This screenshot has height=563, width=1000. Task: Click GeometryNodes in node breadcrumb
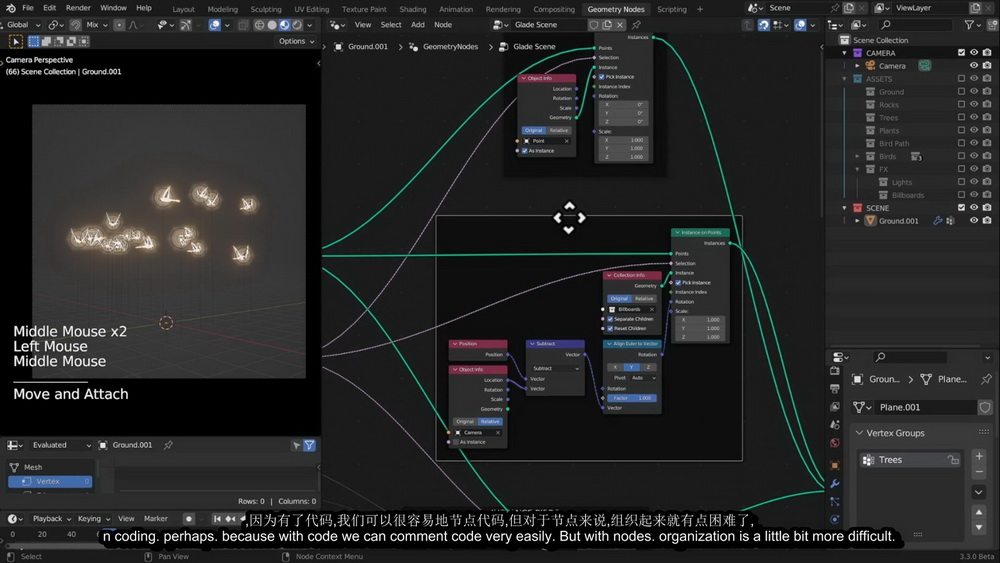click(x=450, y=47)
